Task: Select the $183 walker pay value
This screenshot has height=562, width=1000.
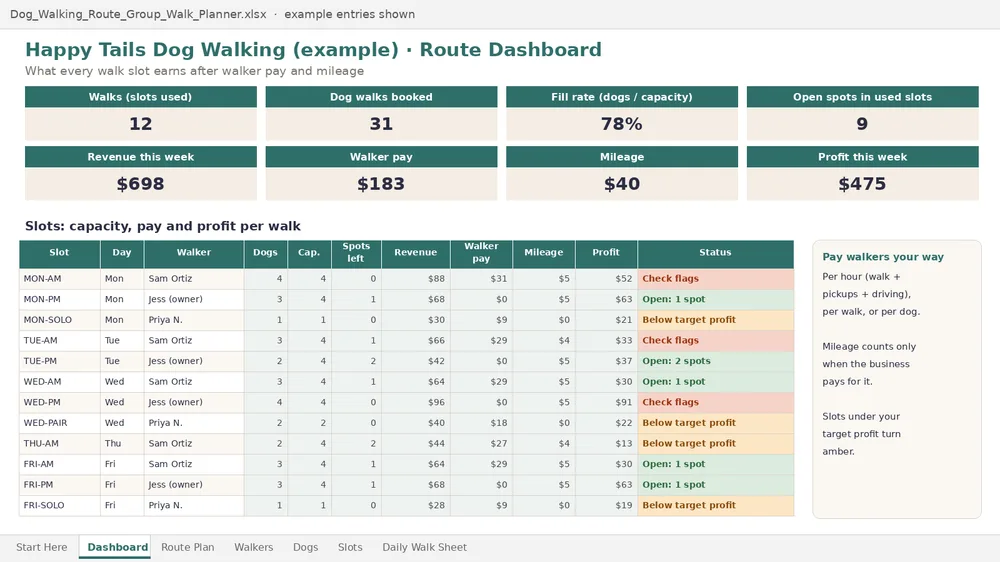Action: click(381, 184)
